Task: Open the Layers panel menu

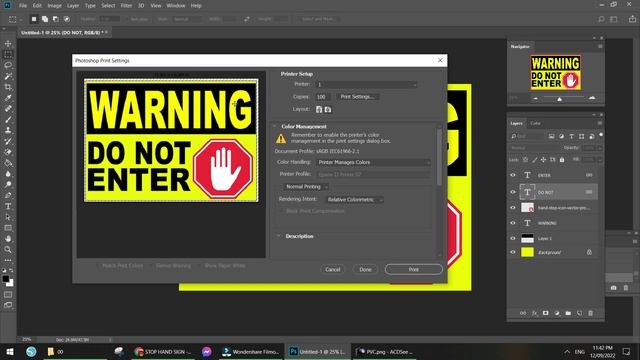Action: coord(600,123)
